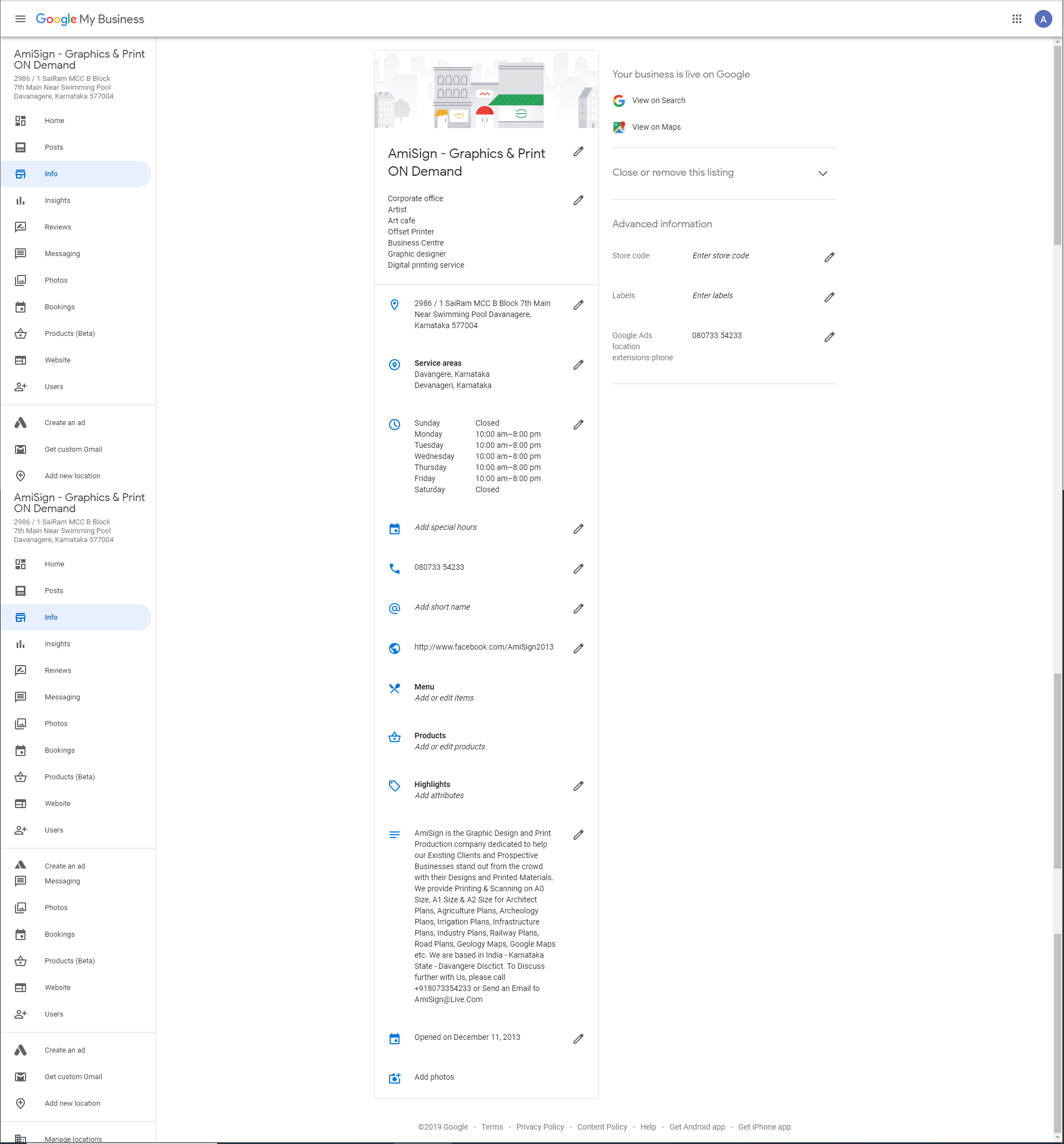Click the Enter labels field
The height and width of the screenshot is (1144, 1064).
coord(713,296)
